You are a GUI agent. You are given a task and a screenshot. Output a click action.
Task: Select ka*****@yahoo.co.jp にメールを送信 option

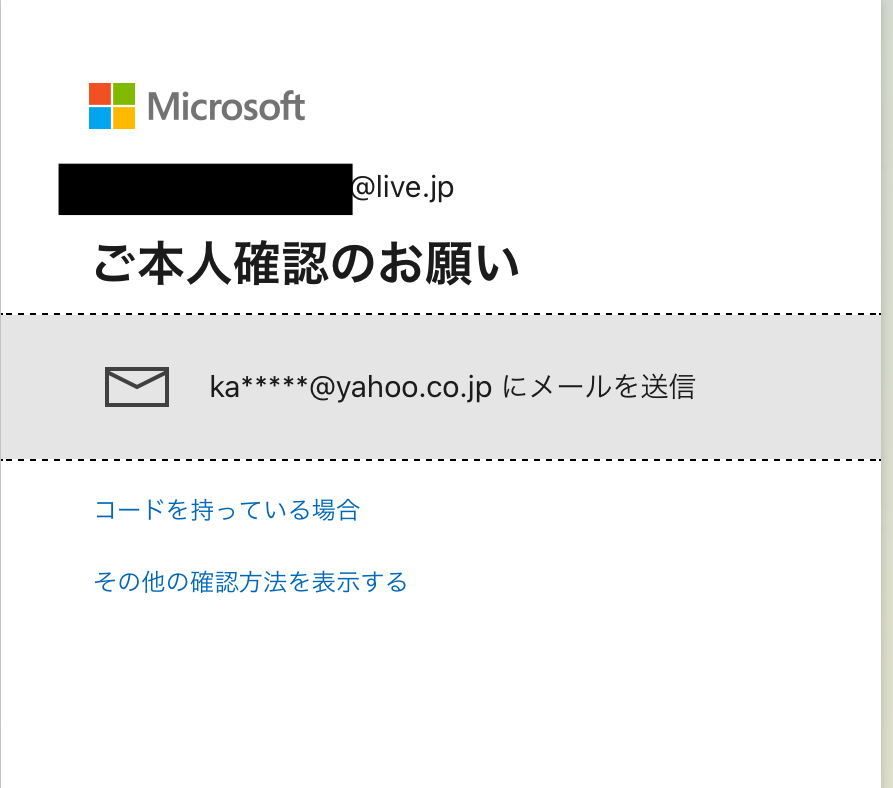pyautogui.click(x=441, y=387)
